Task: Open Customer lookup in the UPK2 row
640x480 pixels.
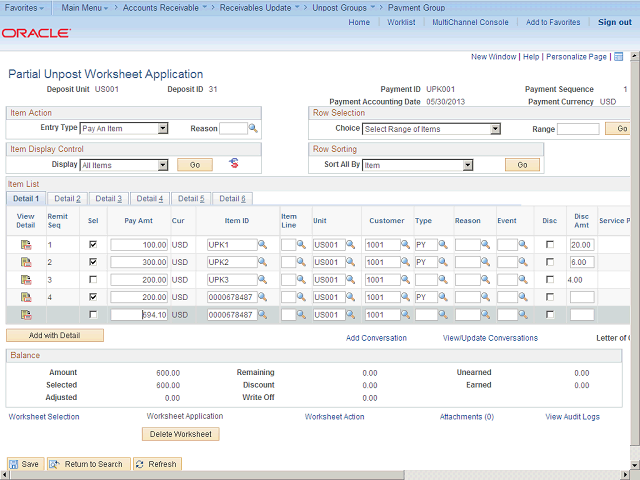Action: 406,262
